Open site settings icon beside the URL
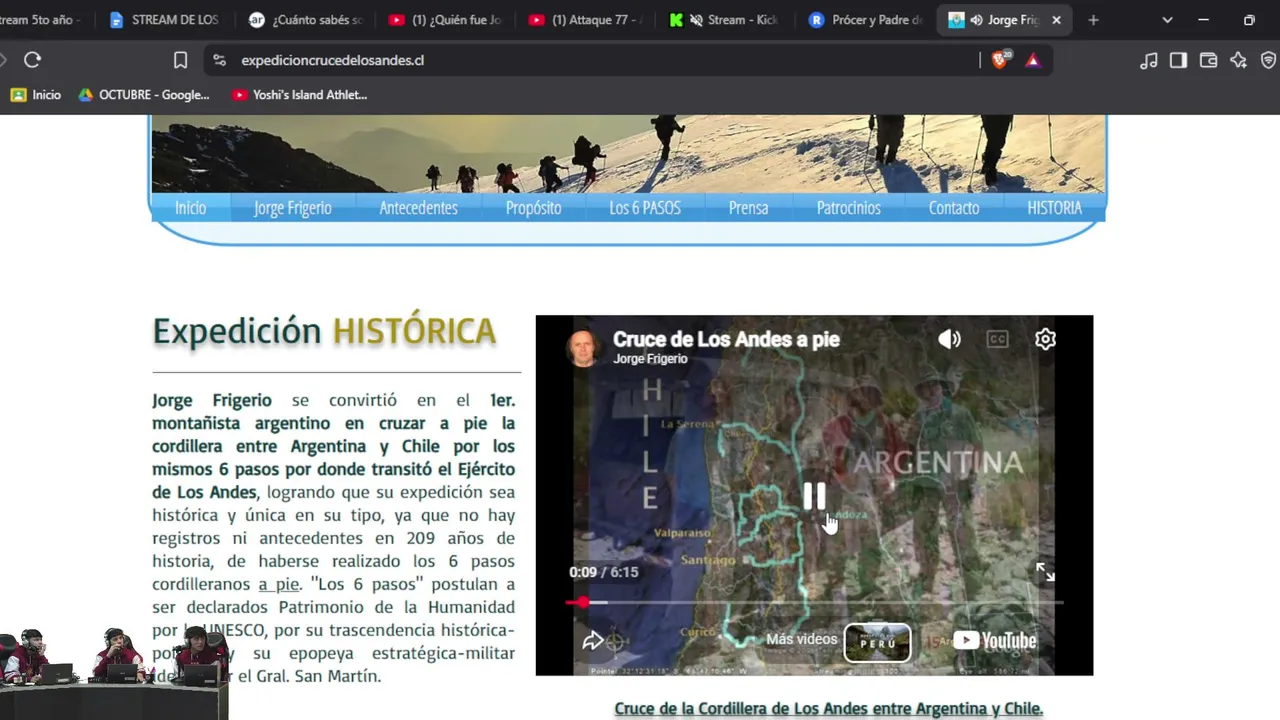Screen dimensions: 1280x720 pyautogui.click(x=220, y=60)
